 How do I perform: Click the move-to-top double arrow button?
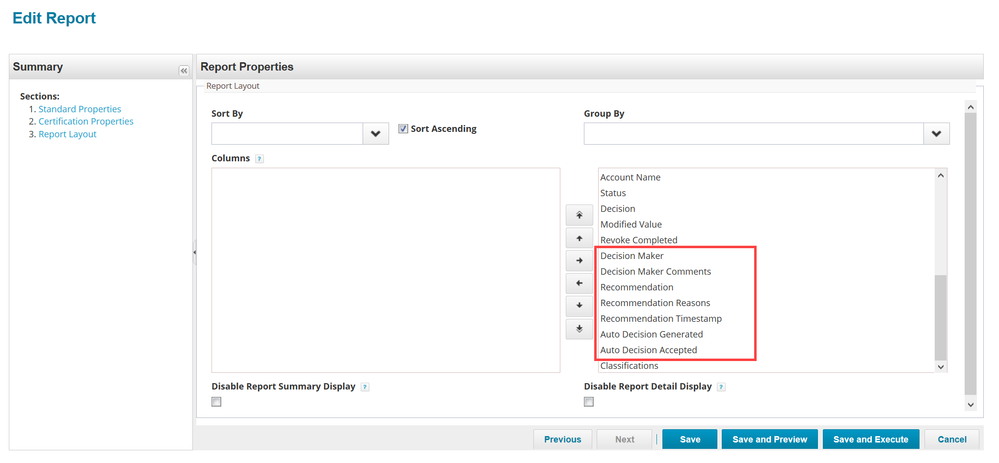pos(579,216)
